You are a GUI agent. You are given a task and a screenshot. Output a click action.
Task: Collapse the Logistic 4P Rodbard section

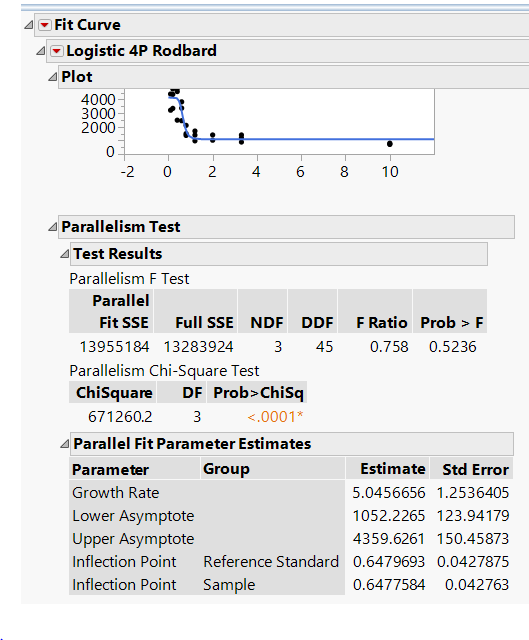point(40,51)
